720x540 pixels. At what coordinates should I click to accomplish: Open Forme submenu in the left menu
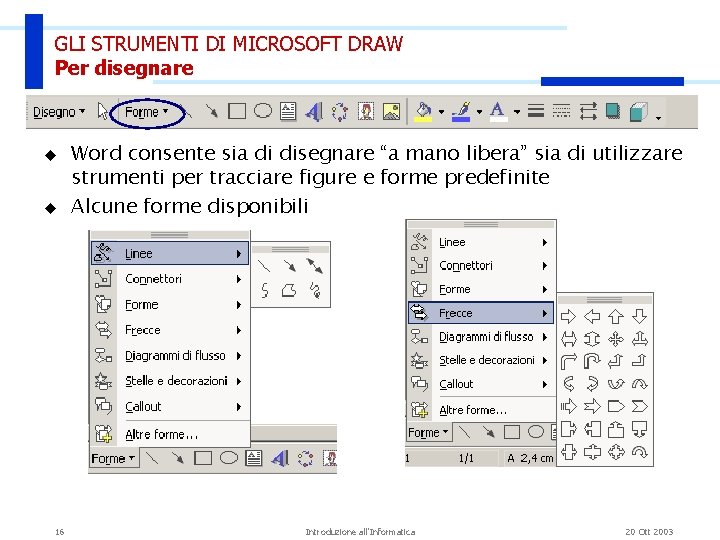click(170, 304)
